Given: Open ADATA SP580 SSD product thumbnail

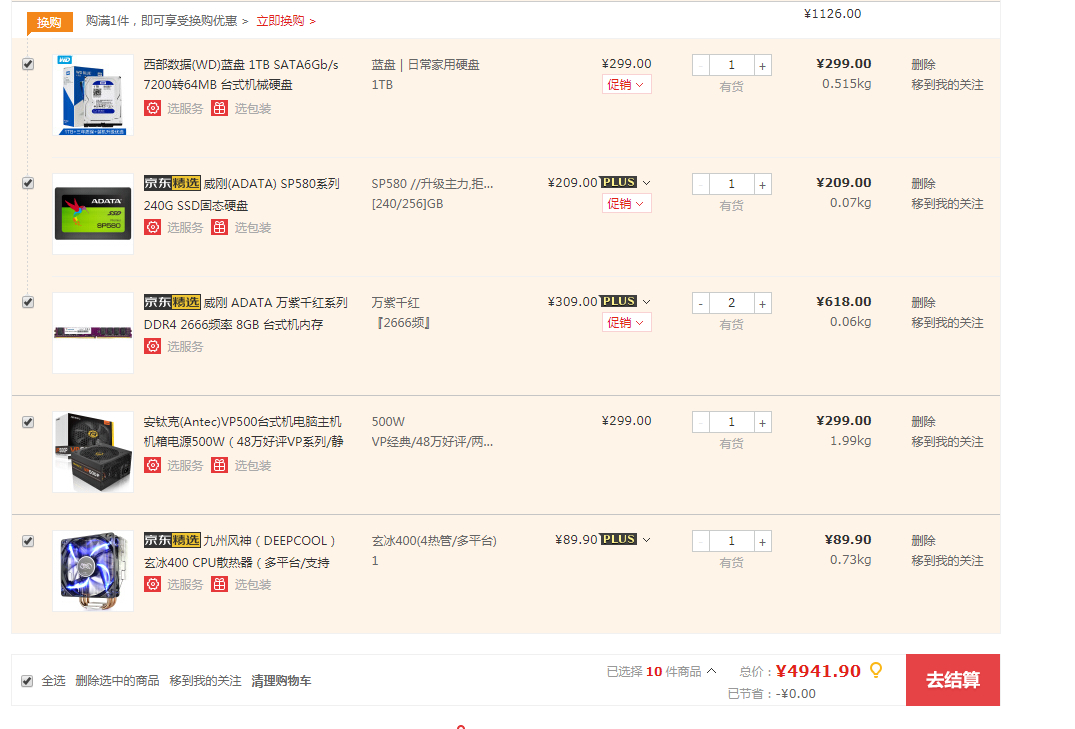Looking at the screenshot, I should [93, 214].
